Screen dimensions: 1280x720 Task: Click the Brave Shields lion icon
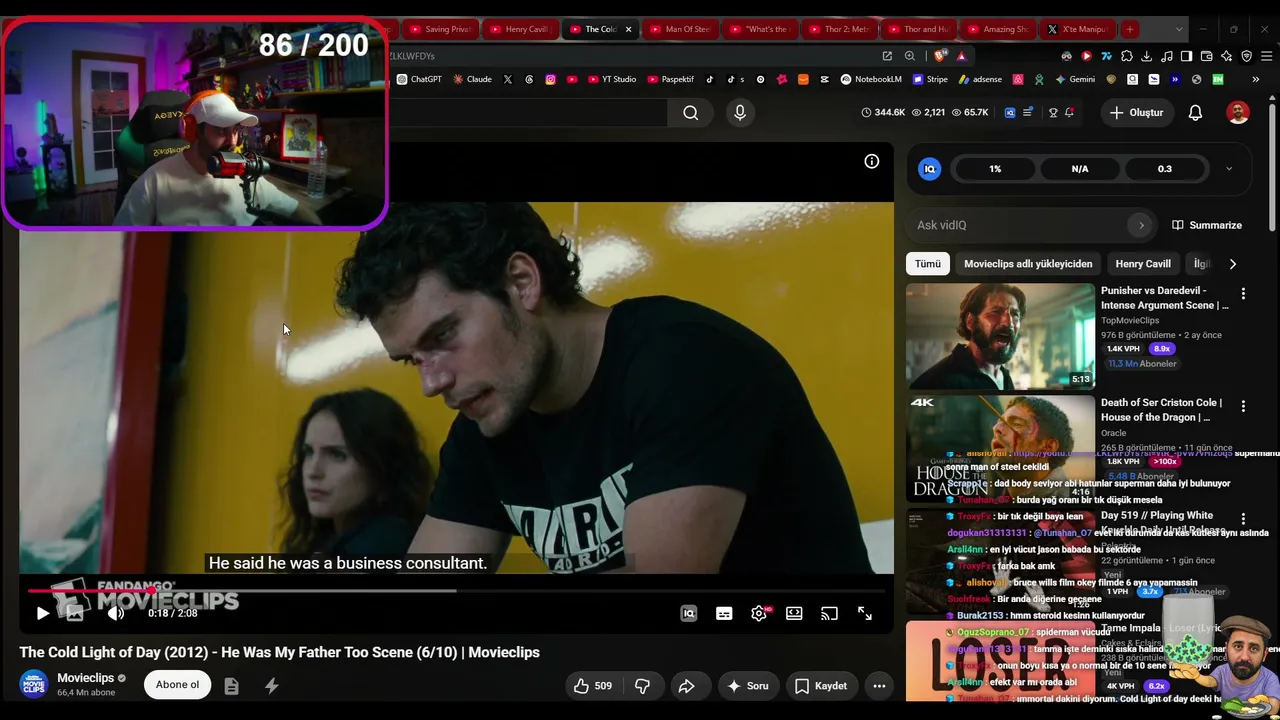click(938, 56)
